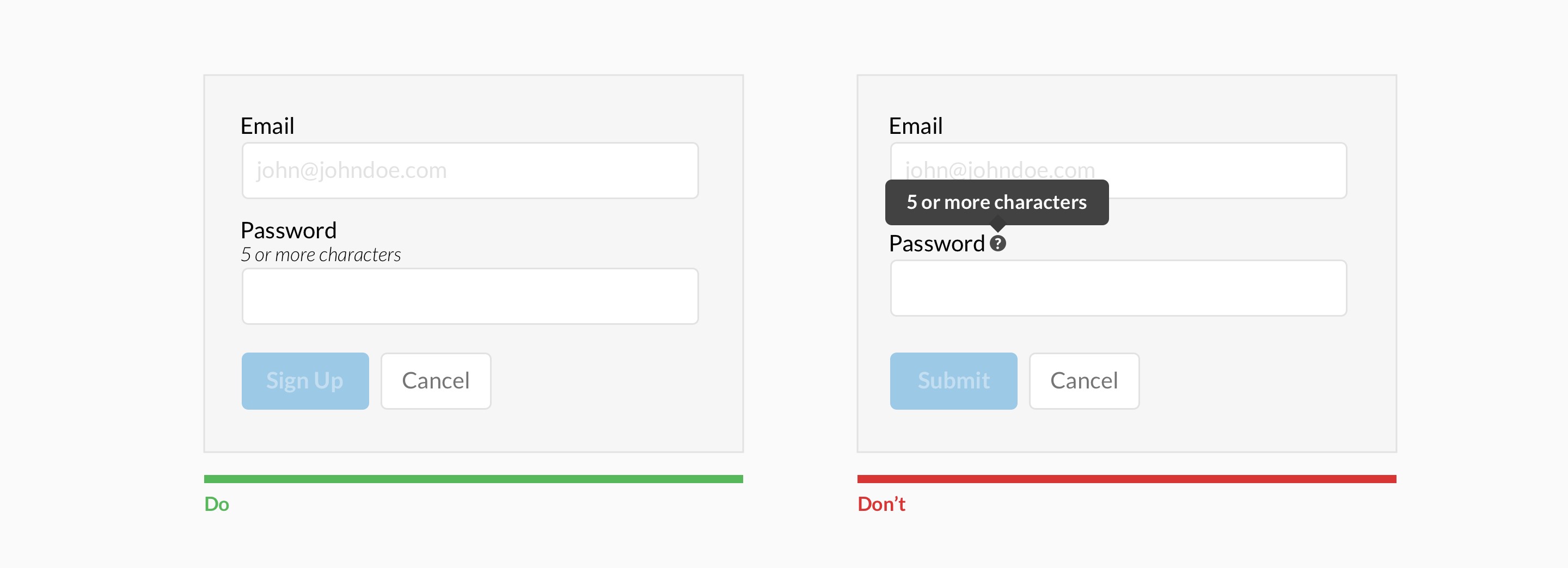Focus the Password field below the italic hint
The height and width of the screenshot is (568, 1568).
[x=470, y=296]
